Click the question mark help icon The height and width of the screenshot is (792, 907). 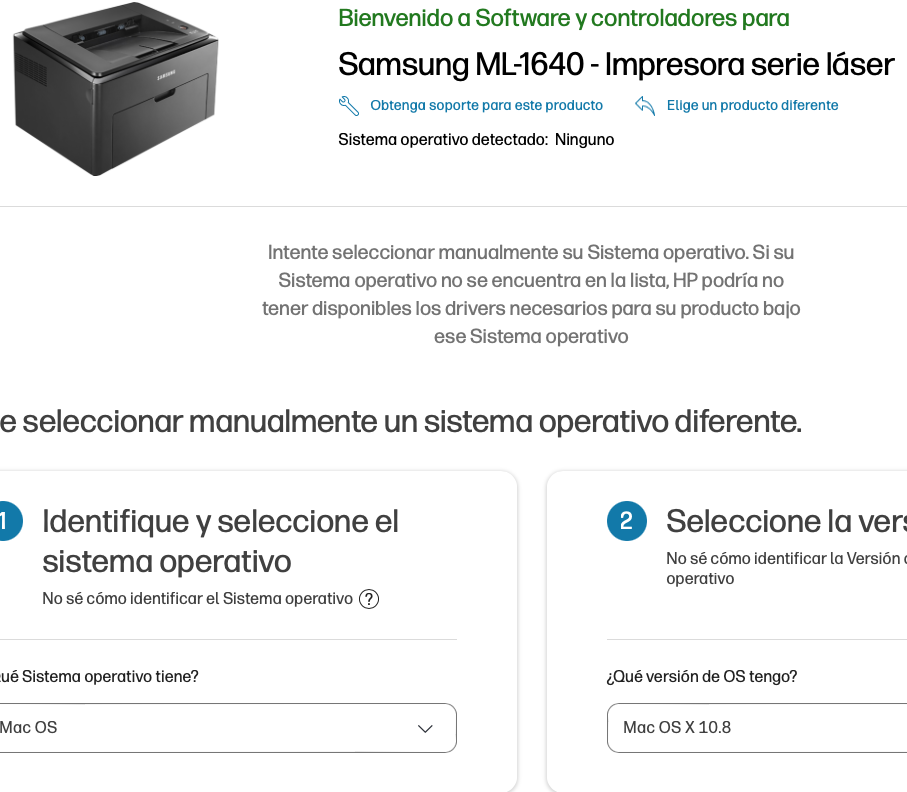369,599
